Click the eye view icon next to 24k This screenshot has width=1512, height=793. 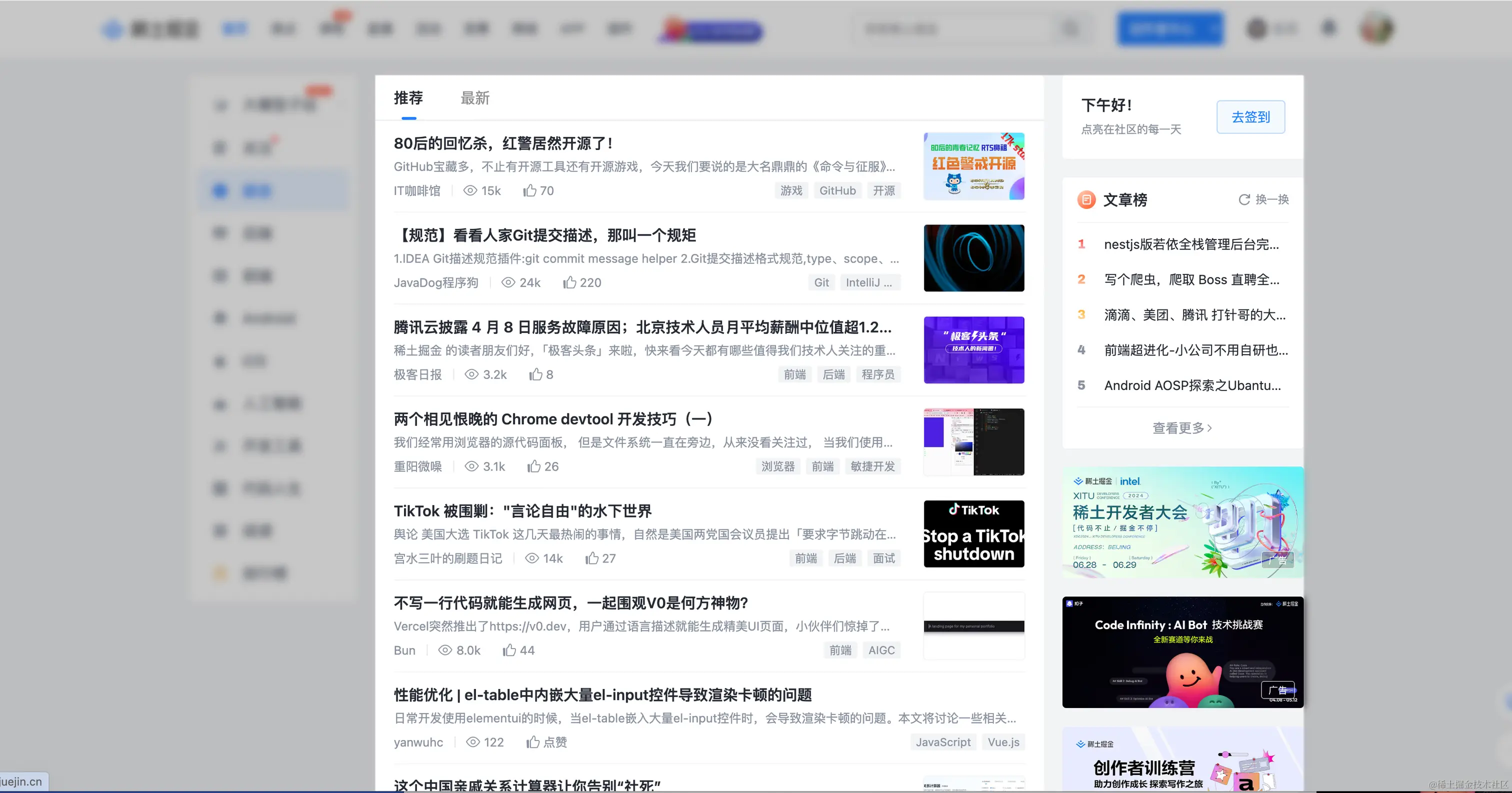pyautogui.click(x=507, y=282)
